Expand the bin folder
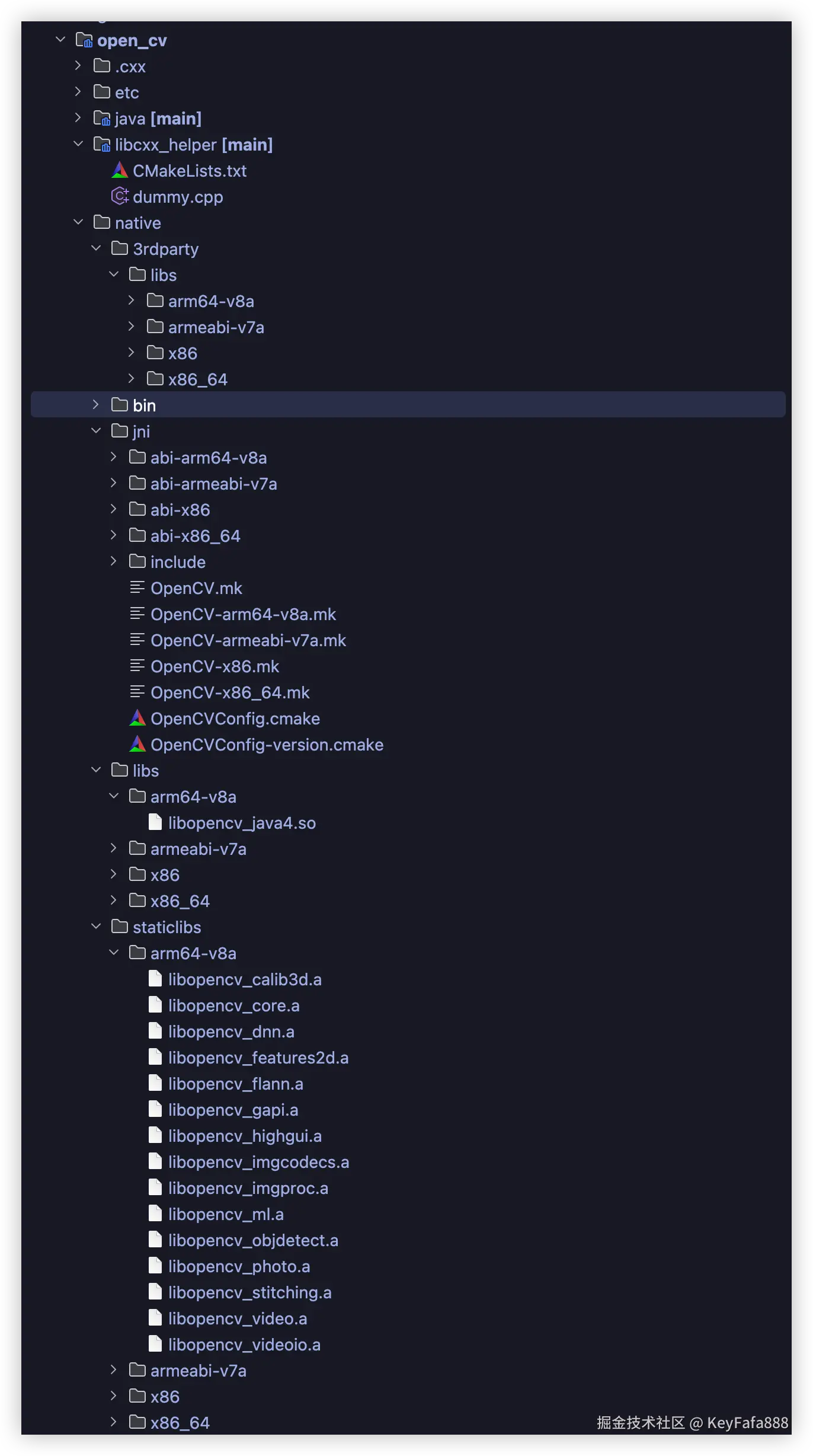 pos(96,405)
